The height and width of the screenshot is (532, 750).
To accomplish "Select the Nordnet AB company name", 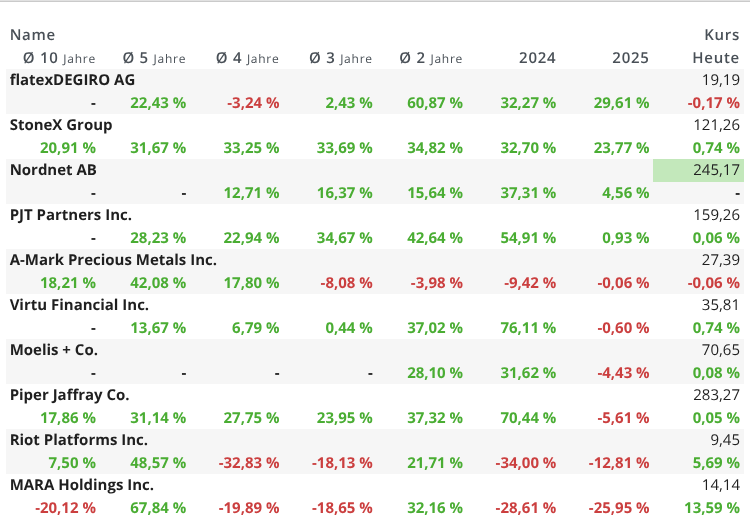I will (x=54, y=170).
